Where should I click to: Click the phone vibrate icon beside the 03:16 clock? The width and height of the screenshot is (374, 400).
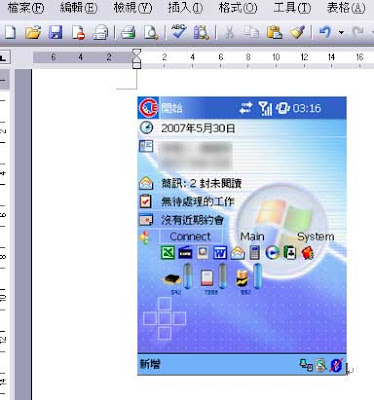coord(283,108)
